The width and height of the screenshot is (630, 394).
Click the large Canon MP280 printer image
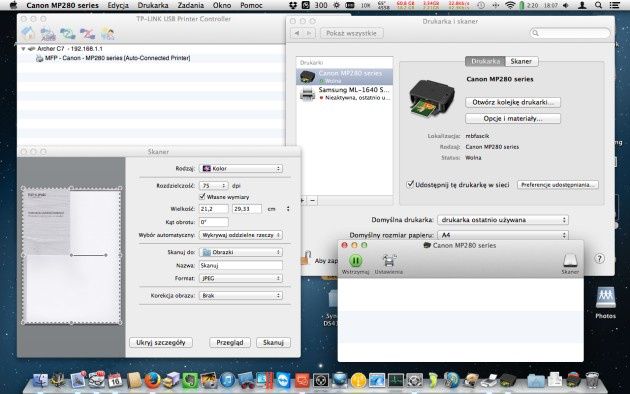pyautogui.click(x=432, y=98)
